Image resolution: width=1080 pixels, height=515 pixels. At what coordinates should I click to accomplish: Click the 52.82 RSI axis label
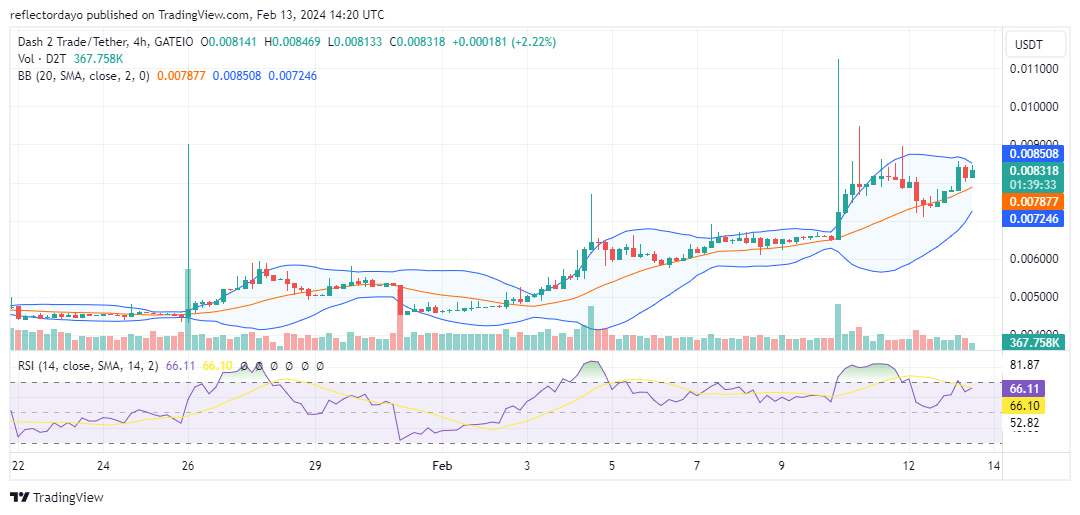[1024, 422]
